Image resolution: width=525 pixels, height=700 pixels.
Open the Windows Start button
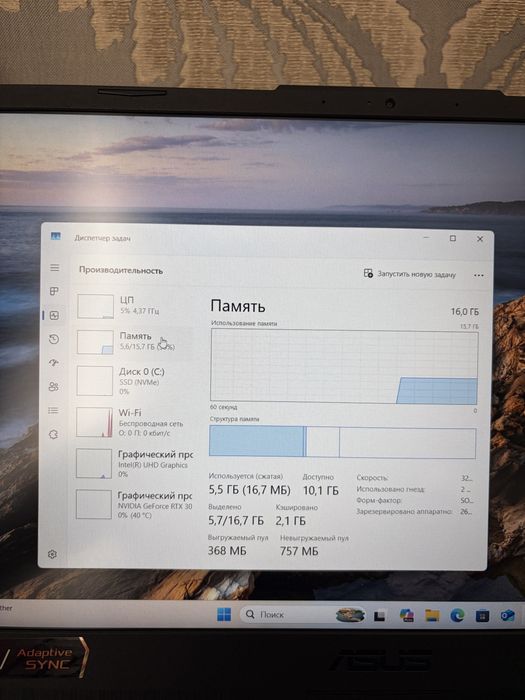pyautogui.click(x=224, y=615)
